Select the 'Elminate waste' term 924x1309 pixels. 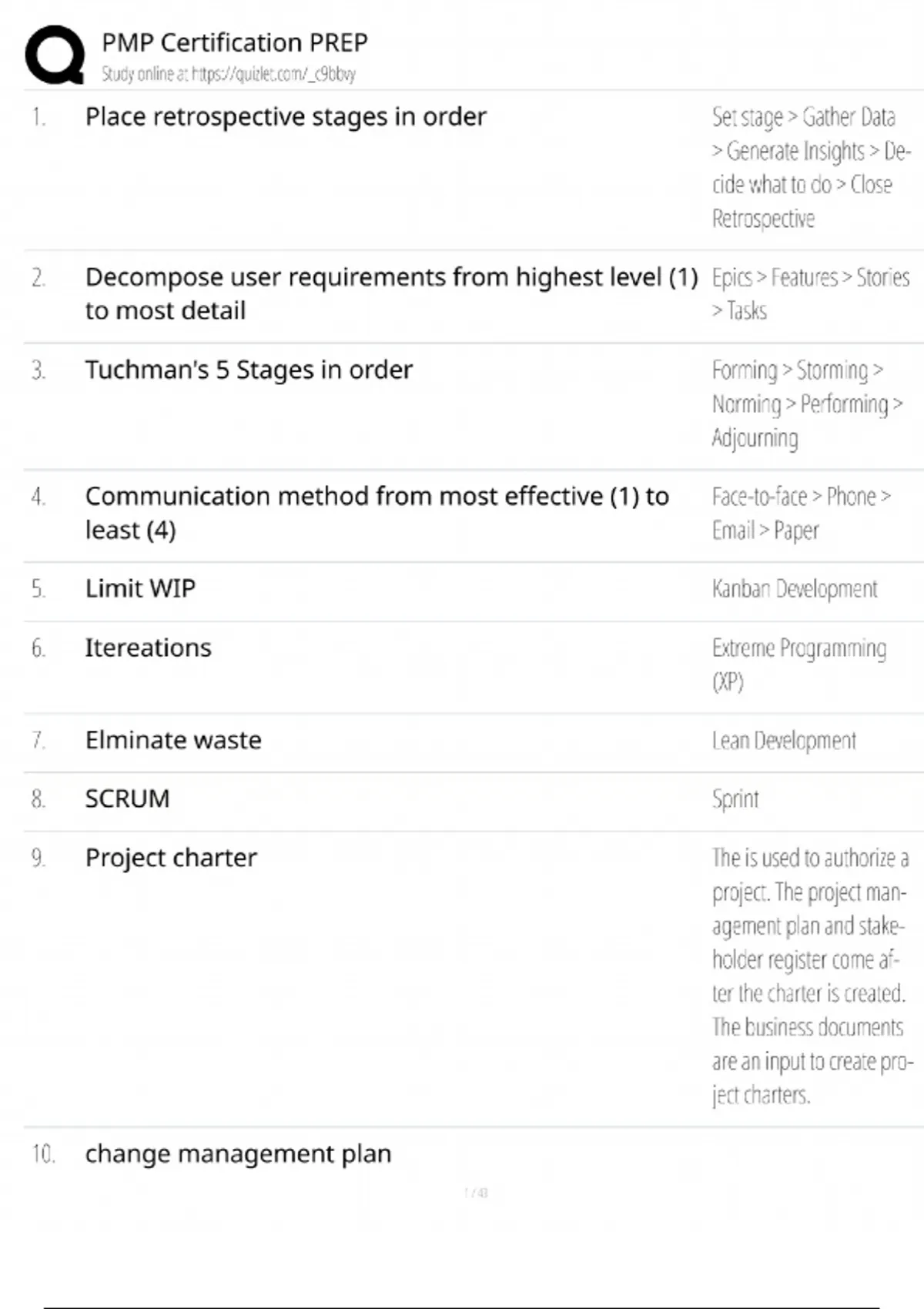point(173,740)
